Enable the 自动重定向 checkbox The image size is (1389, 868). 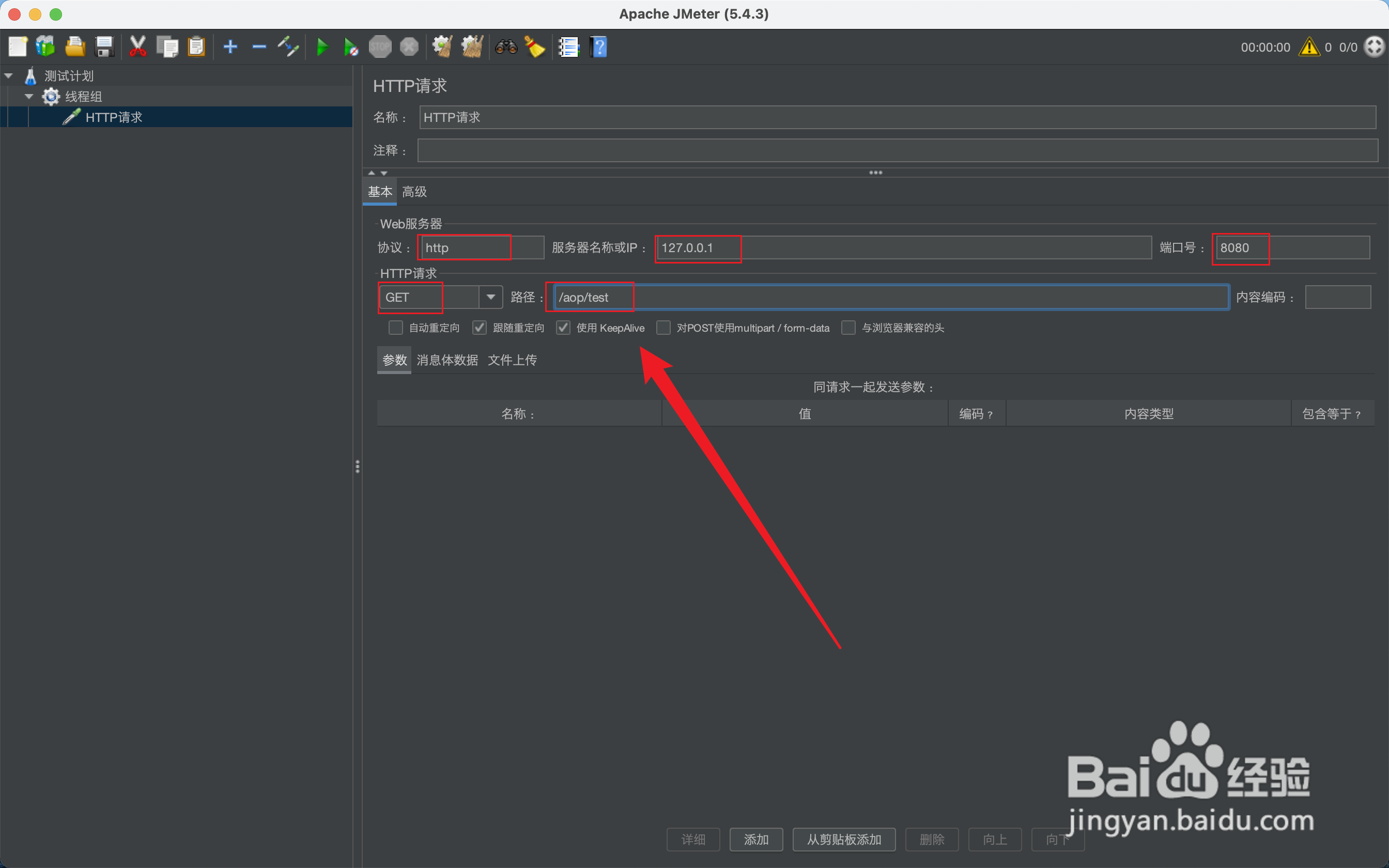395,328
